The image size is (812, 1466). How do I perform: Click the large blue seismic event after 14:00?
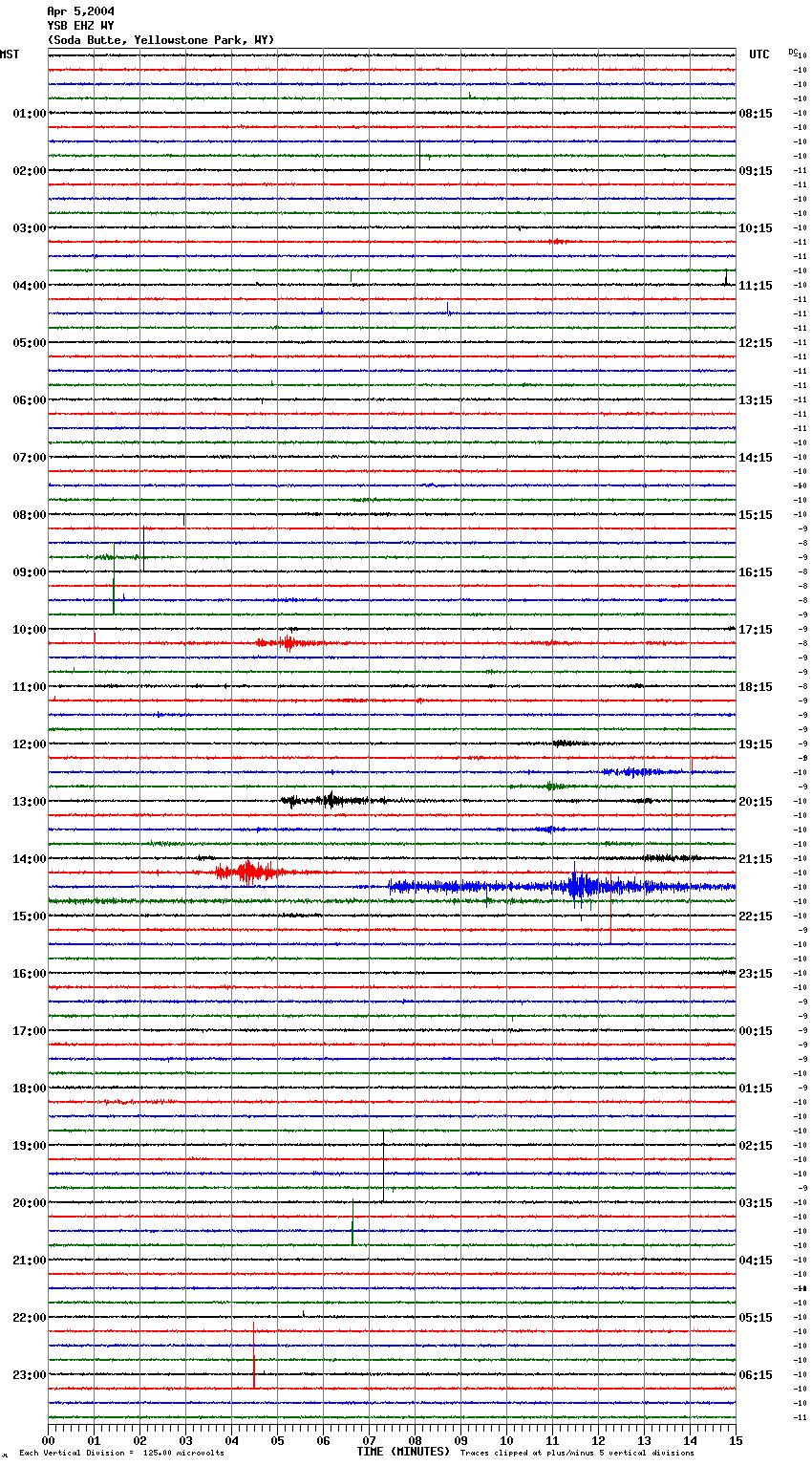click(x=562, y=887)
